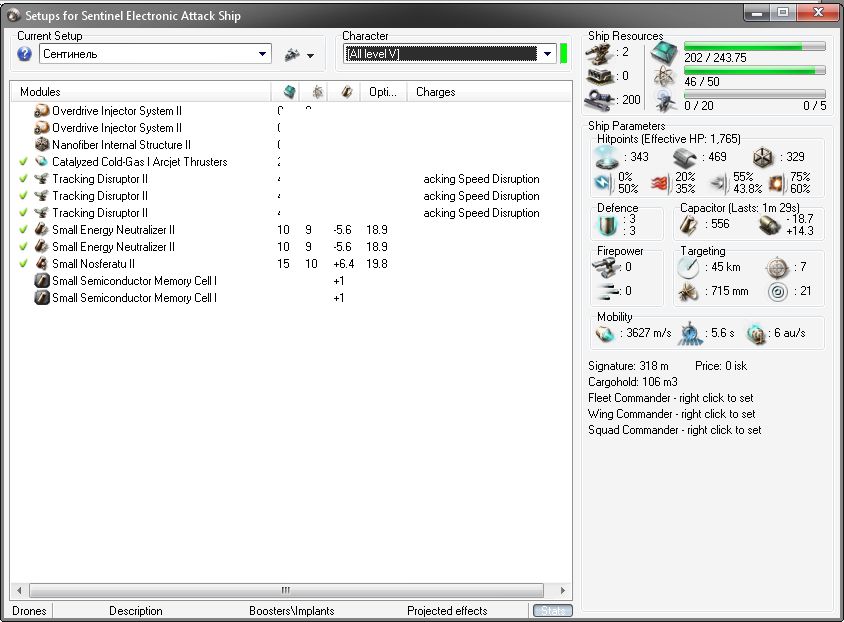Image resolution: width=844 pixels, height=622 pixels.
Task: Click the blue help question mark icon
Action: pyautogui.click(x=24, y=54)
